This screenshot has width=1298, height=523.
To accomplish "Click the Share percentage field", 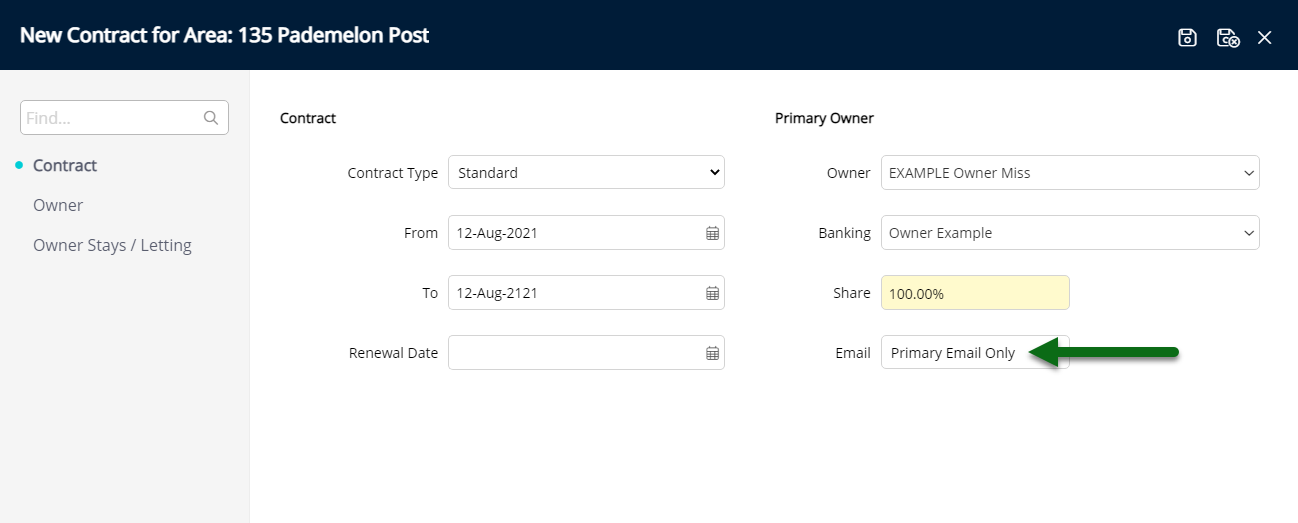I will (x=975, y=292).
